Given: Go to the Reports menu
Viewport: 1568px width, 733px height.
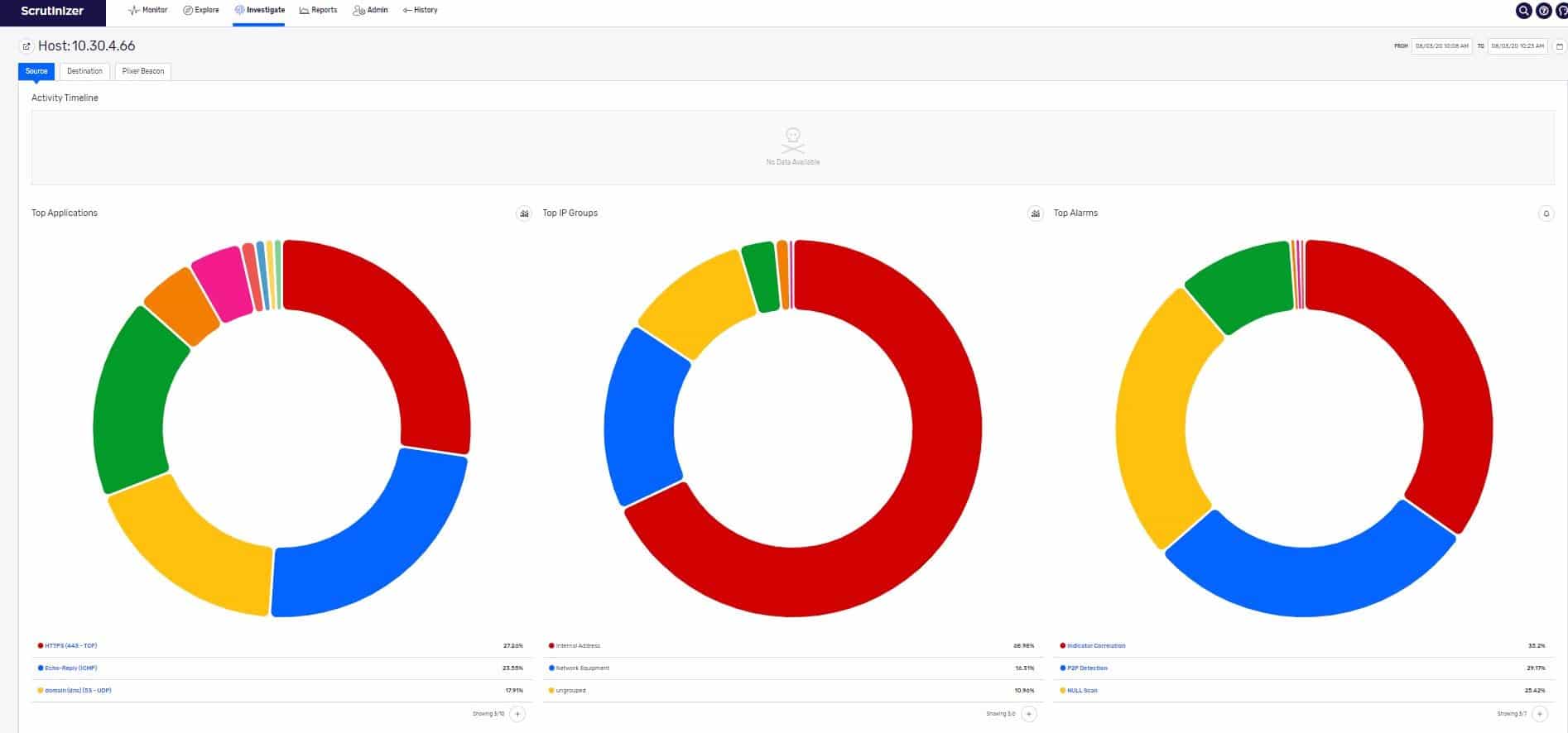Looking at the screenshot, I should [x=318, y=10].
